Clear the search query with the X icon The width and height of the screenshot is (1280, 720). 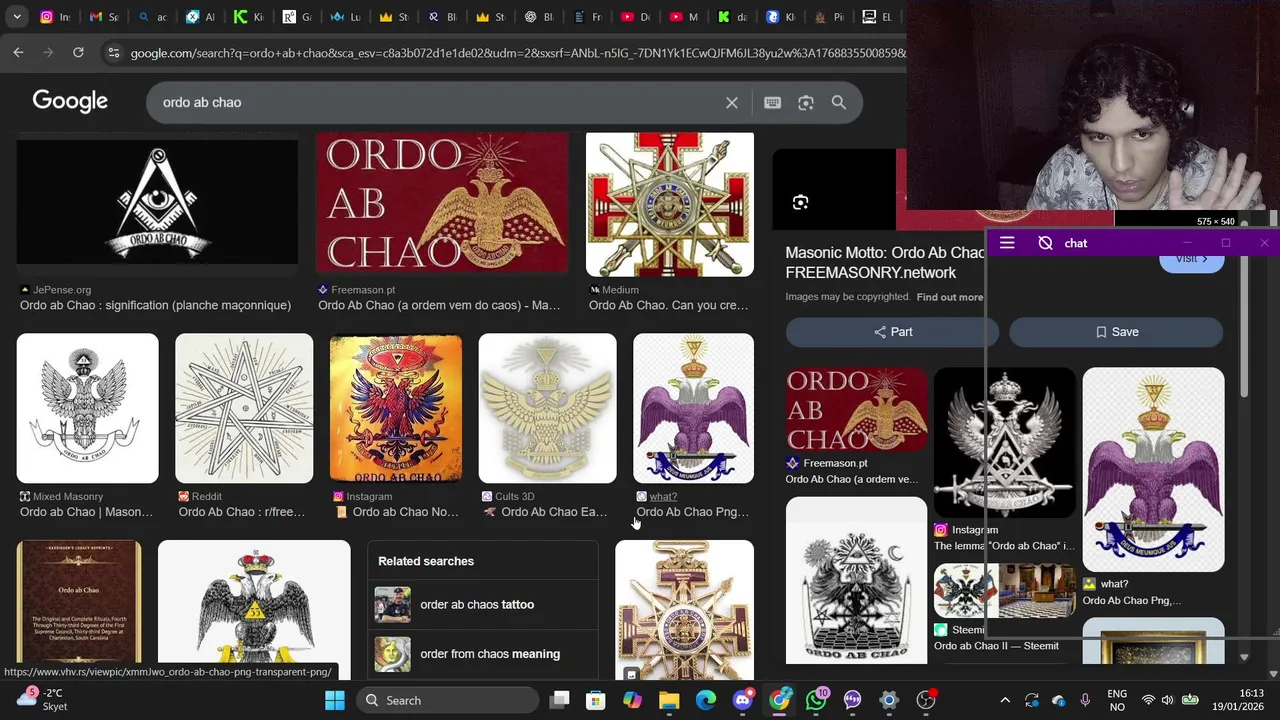tap(732, 102)
